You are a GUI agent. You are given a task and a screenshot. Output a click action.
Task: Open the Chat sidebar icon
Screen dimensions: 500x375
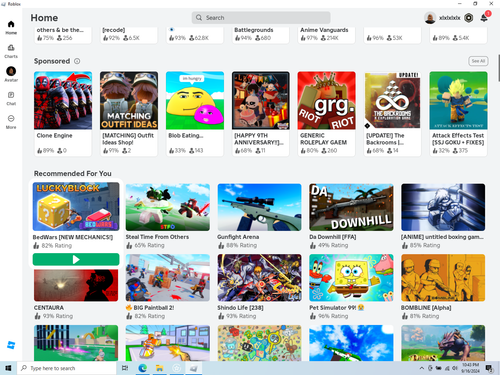11,95
